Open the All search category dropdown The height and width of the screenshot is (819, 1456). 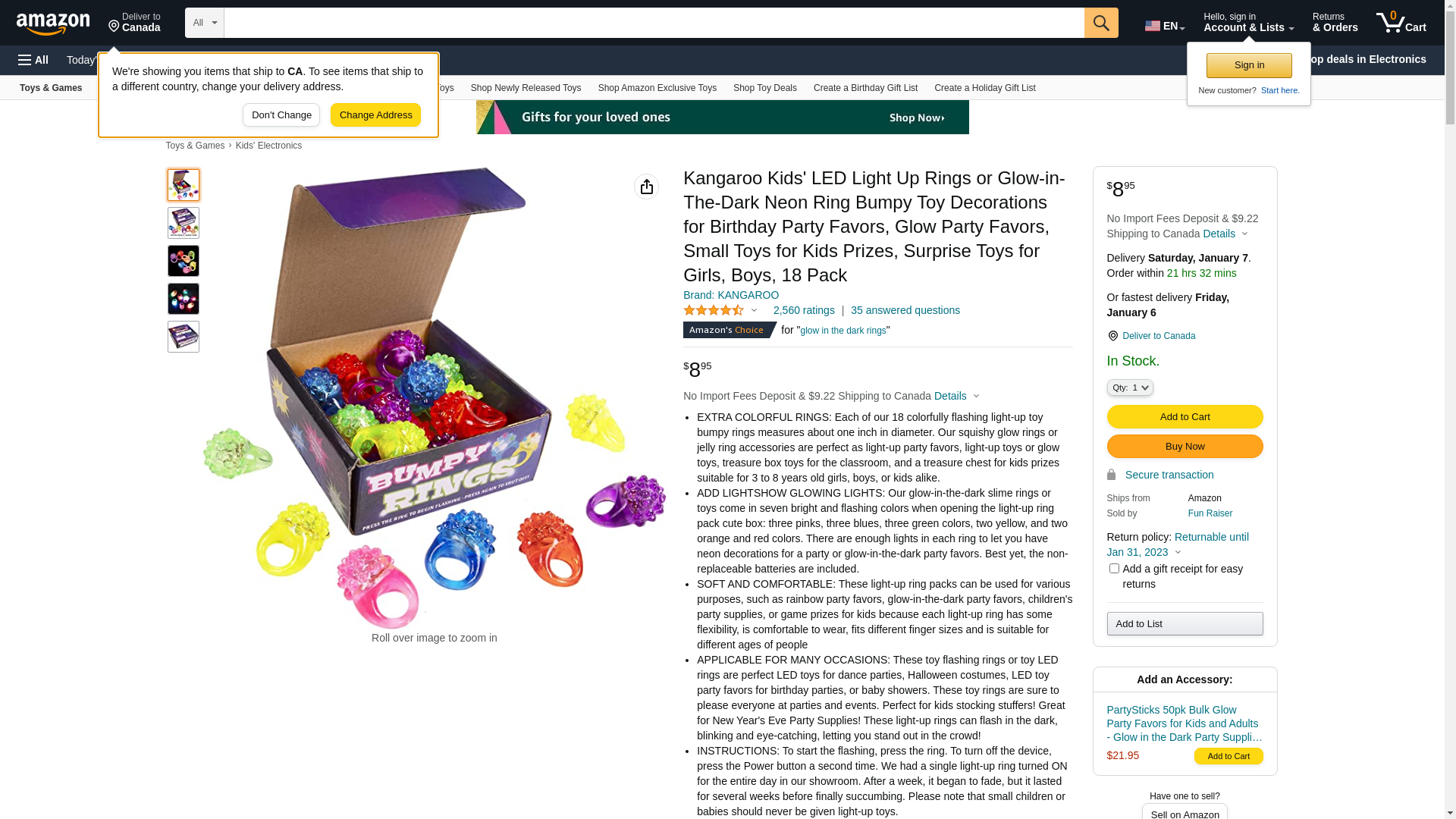[205, 23]
